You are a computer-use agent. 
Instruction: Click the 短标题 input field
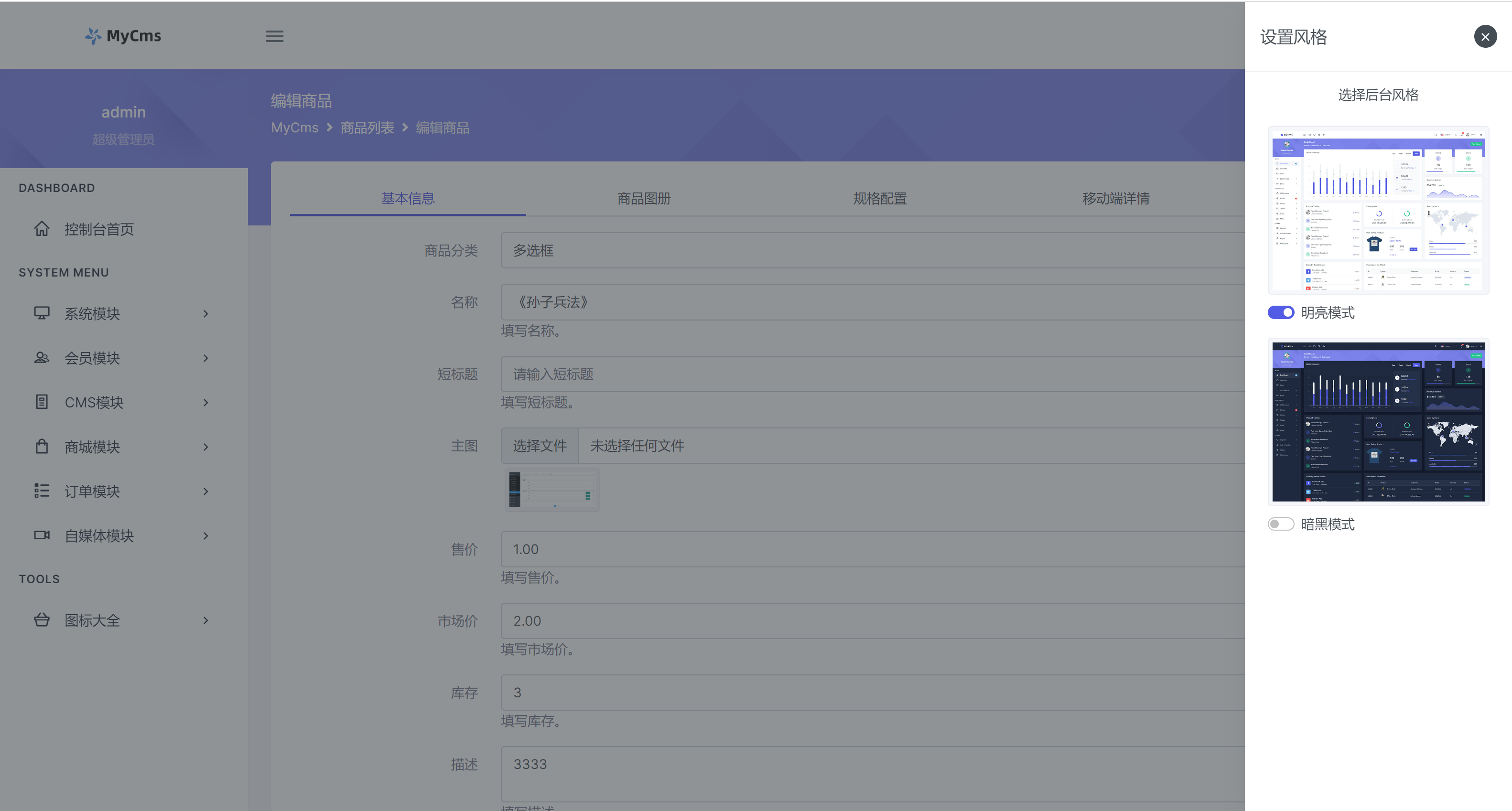872,374
